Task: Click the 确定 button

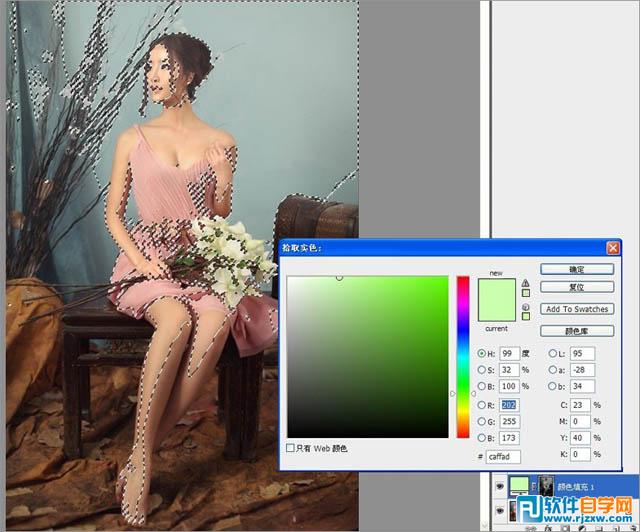Action: [x=576, y=269]
